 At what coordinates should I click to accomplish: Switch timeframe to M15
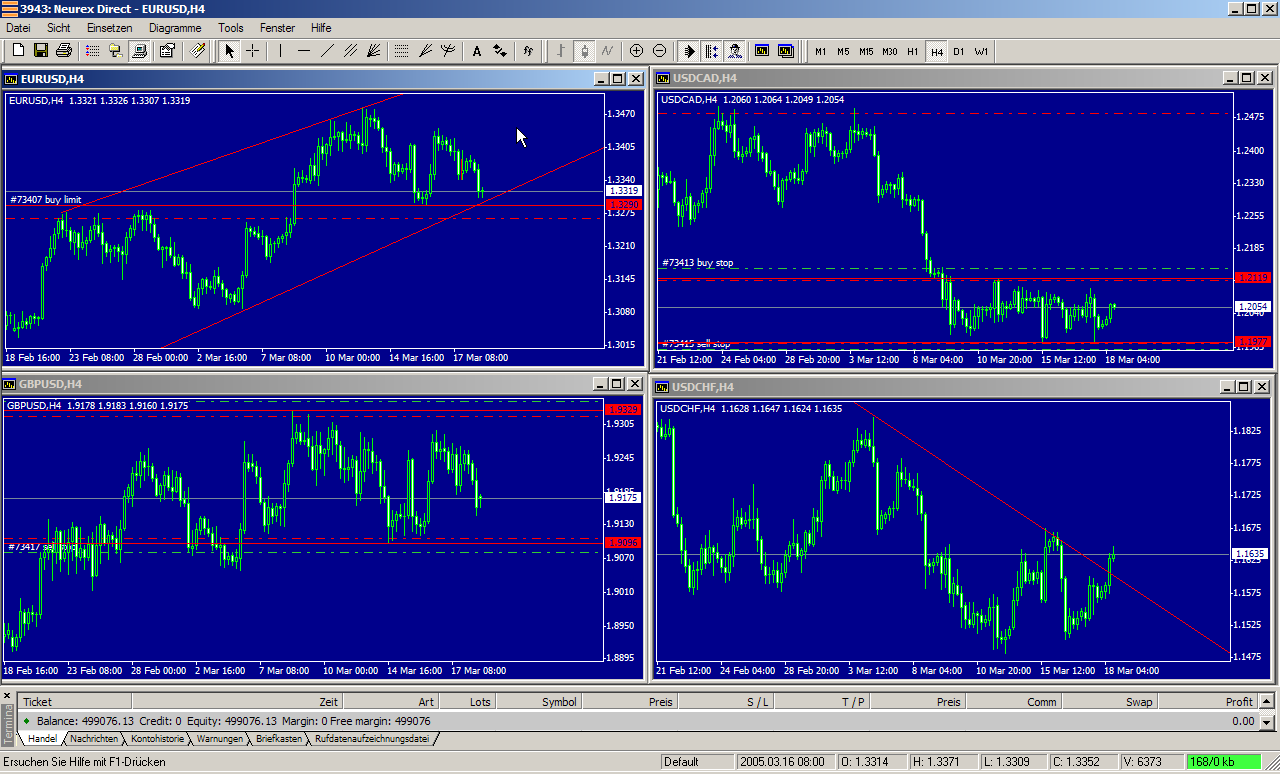point(866,51)
